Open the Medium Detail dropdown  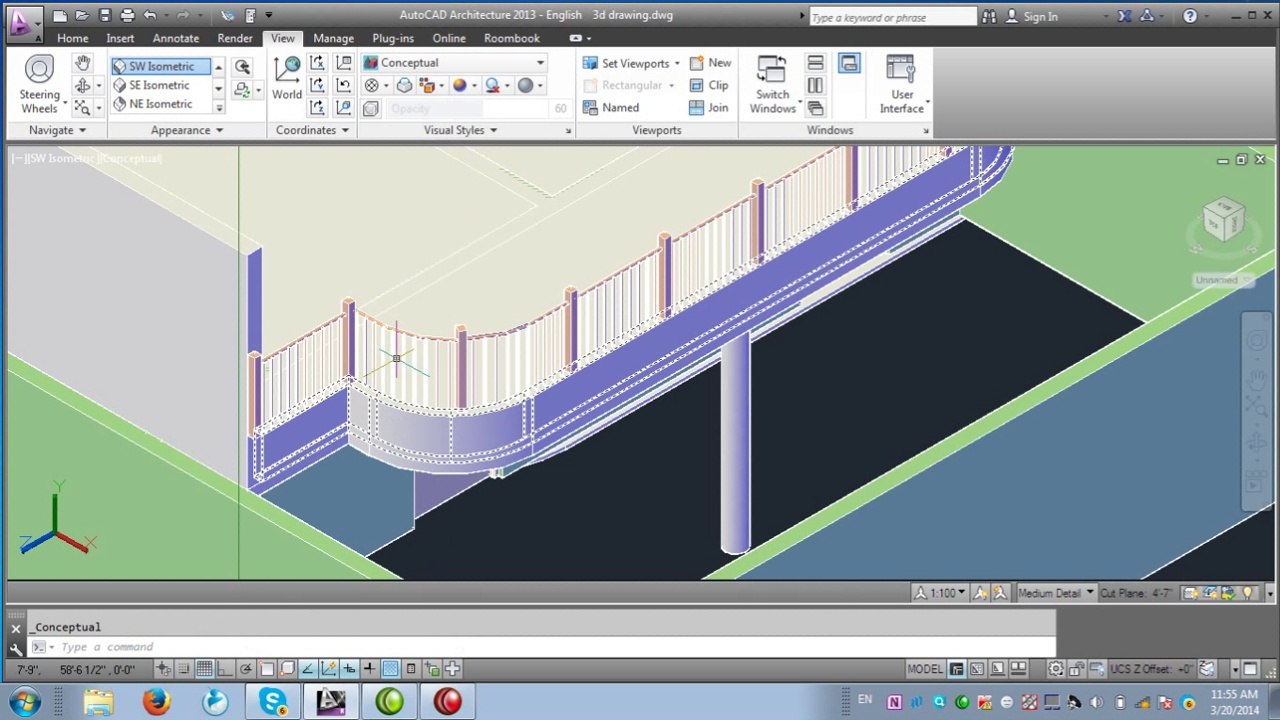1055,593
